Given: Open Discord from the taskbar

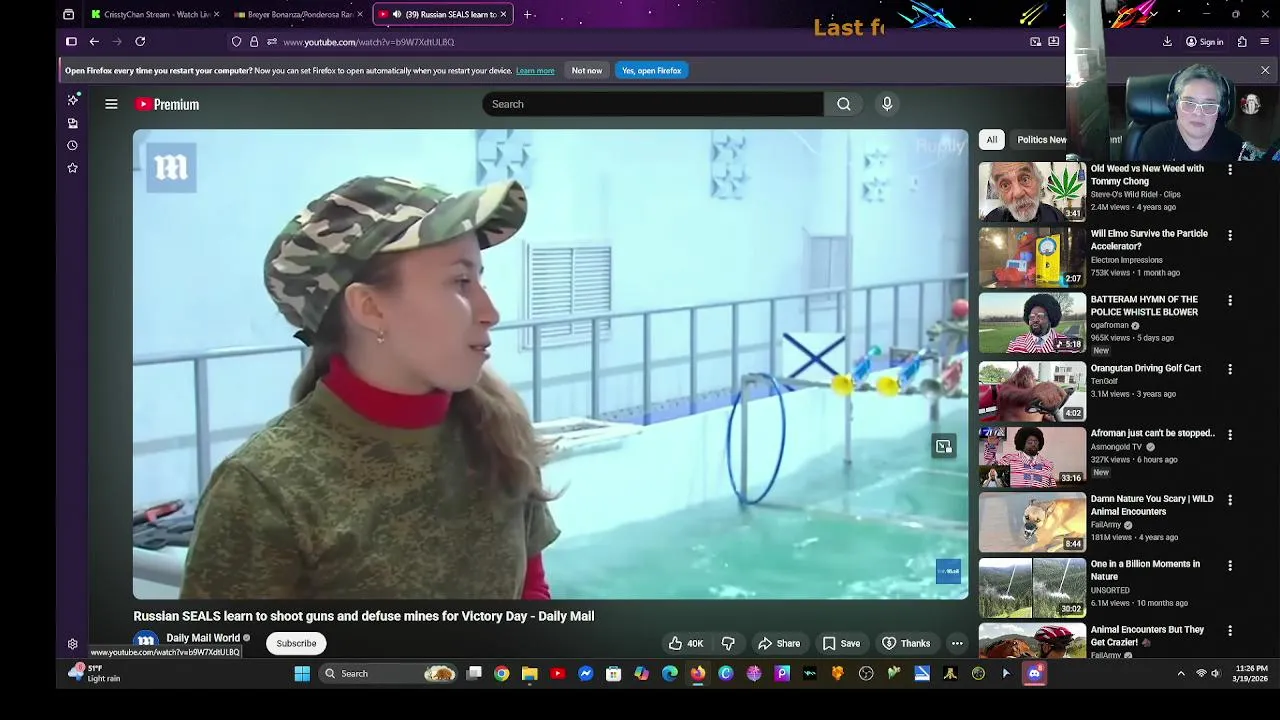Looking at the screenshot, I should pyautogui.click(x=1034, y=674).
